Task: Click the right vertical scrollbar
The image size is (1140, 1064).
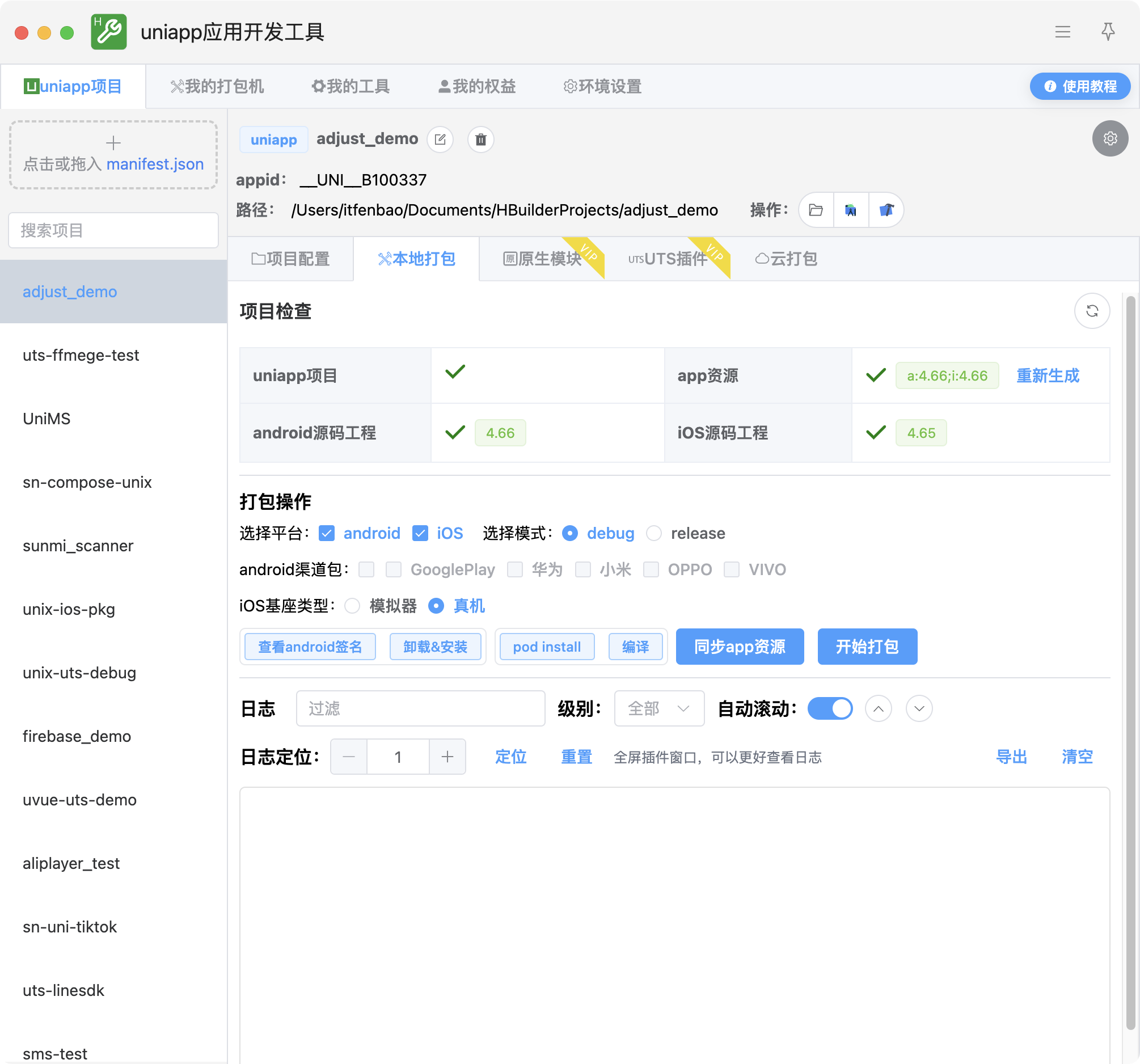Action: click(1130, 662)
